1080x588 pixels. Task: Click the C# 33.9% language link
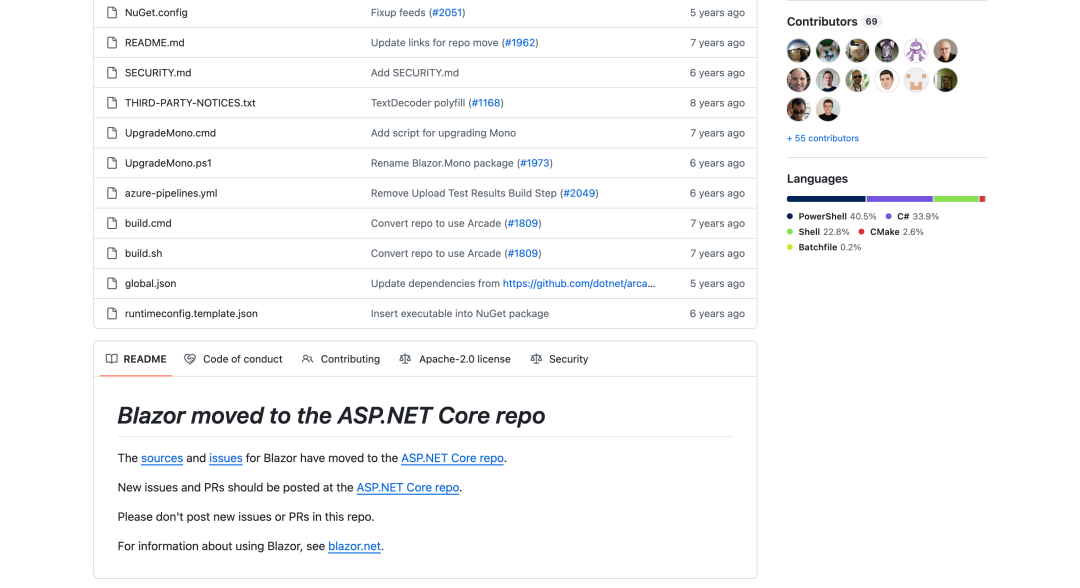click(912, 216)
